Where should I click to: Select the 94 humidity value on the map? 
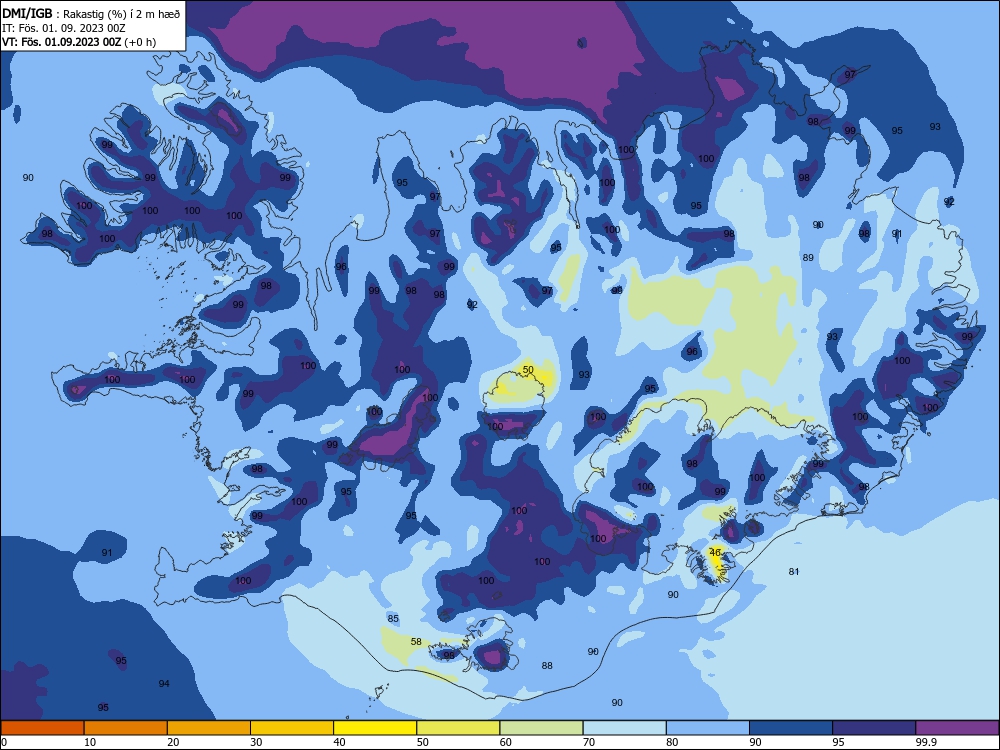tap(164, 684)
